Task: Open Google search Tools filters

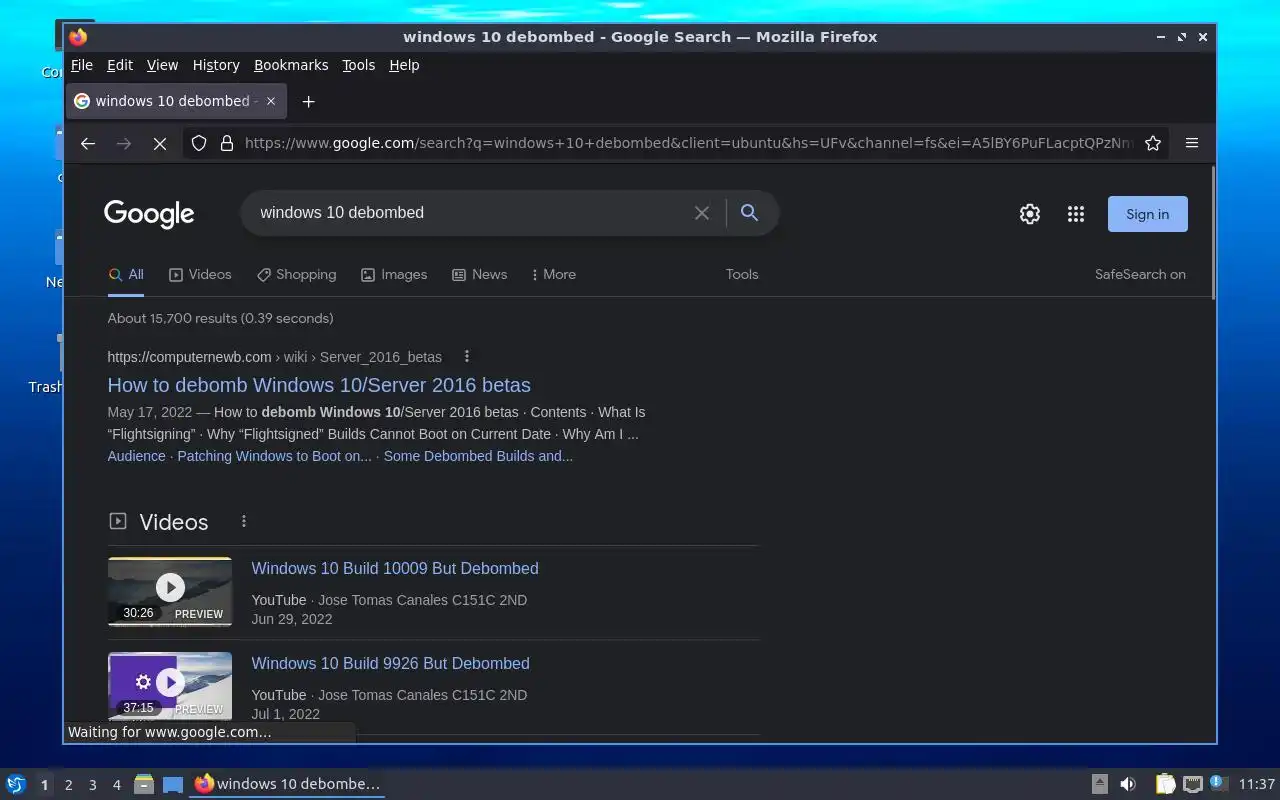Action: point(742,274)
